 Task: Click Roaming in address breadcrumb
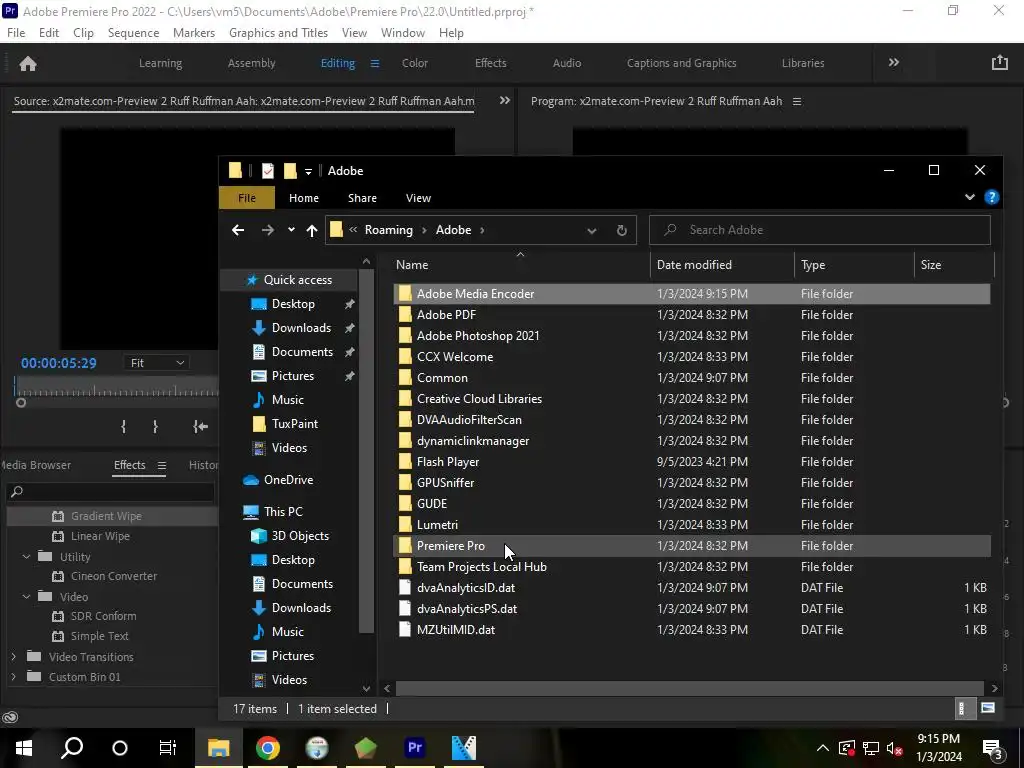389,230
